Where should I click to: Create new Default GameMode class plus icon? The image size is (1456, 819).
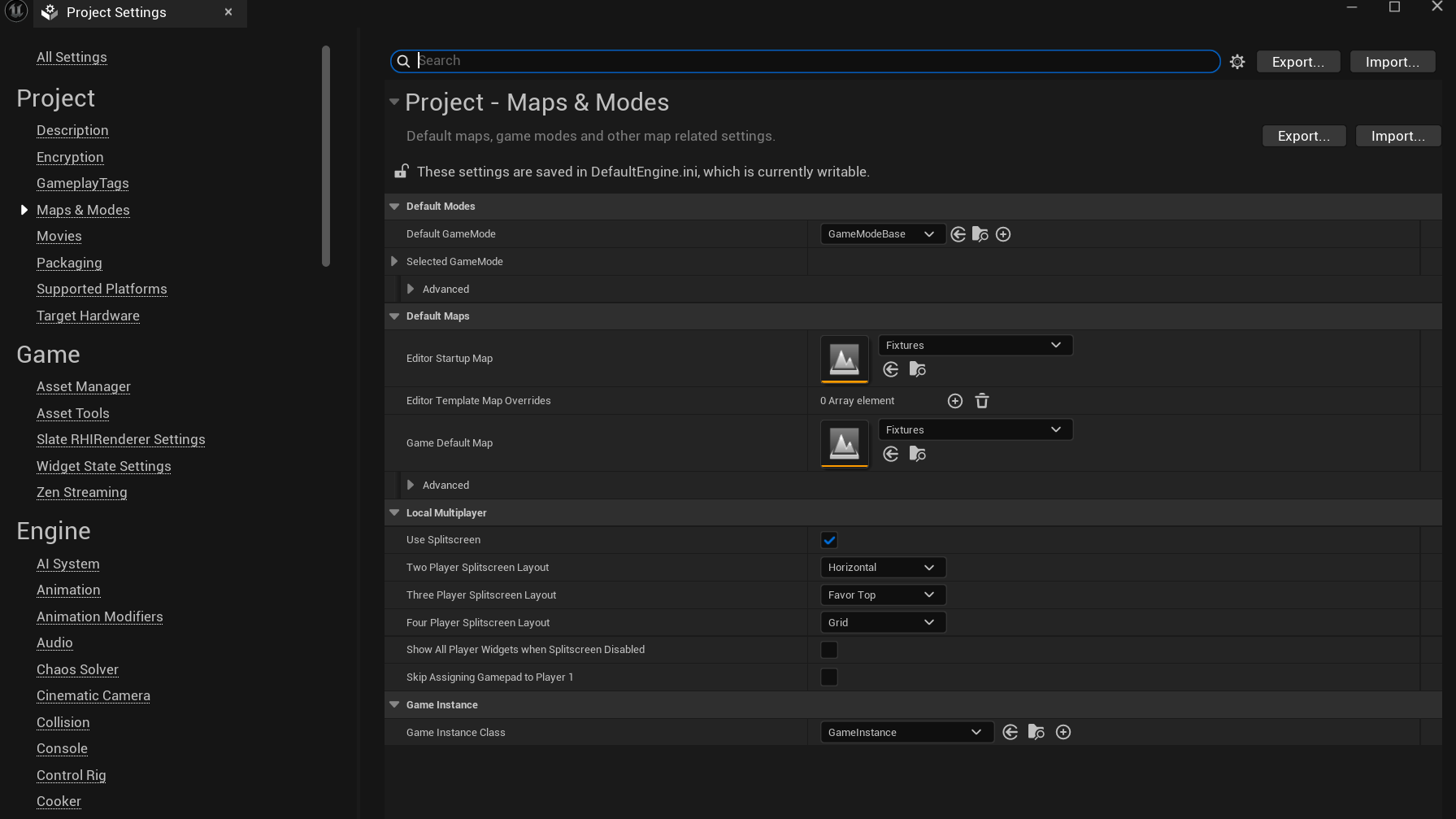coord(1003,234)
